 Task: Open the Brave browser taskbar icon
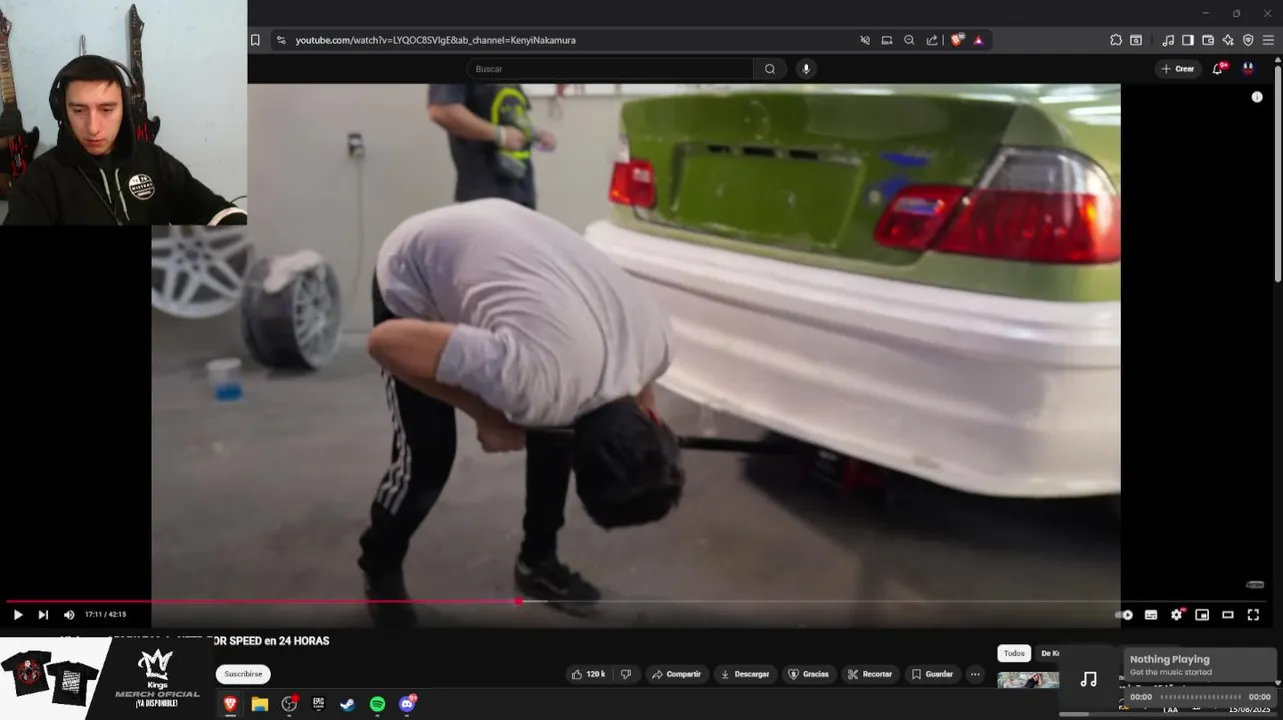click(231, 704)
